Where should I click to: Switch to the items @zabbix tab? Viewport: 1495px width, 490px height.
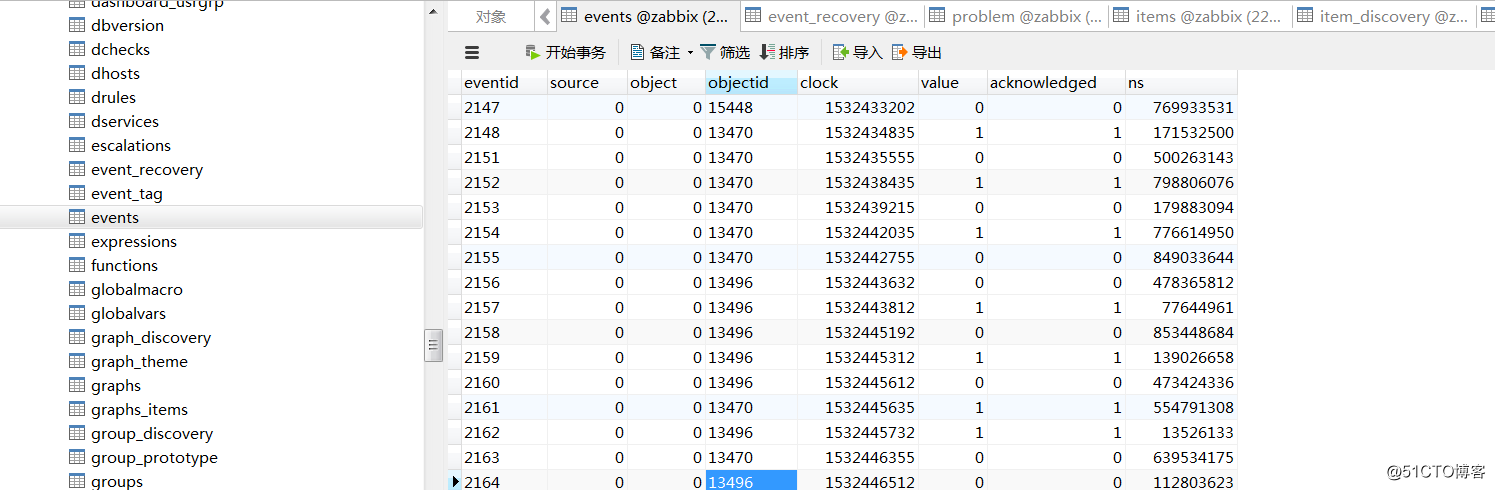point(1200,16)
